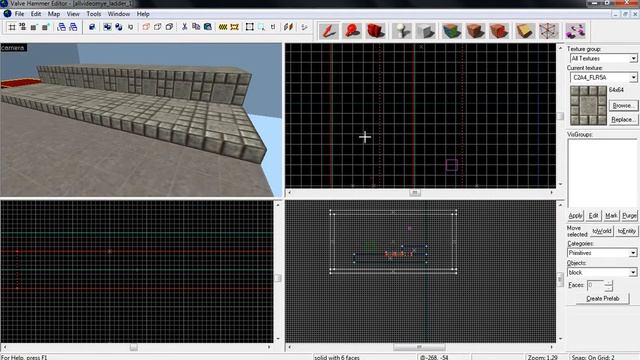The image size is (640, 360).
Task: Click the bottom-right view horizontal scrollbar thumb
Action: coord(419,347)
